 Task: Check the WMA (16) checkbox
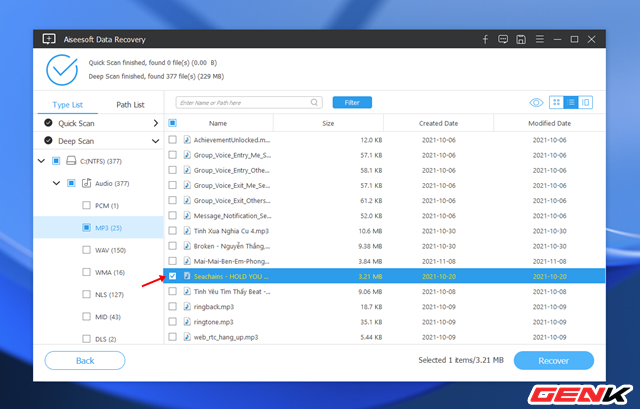pos(87,272)
